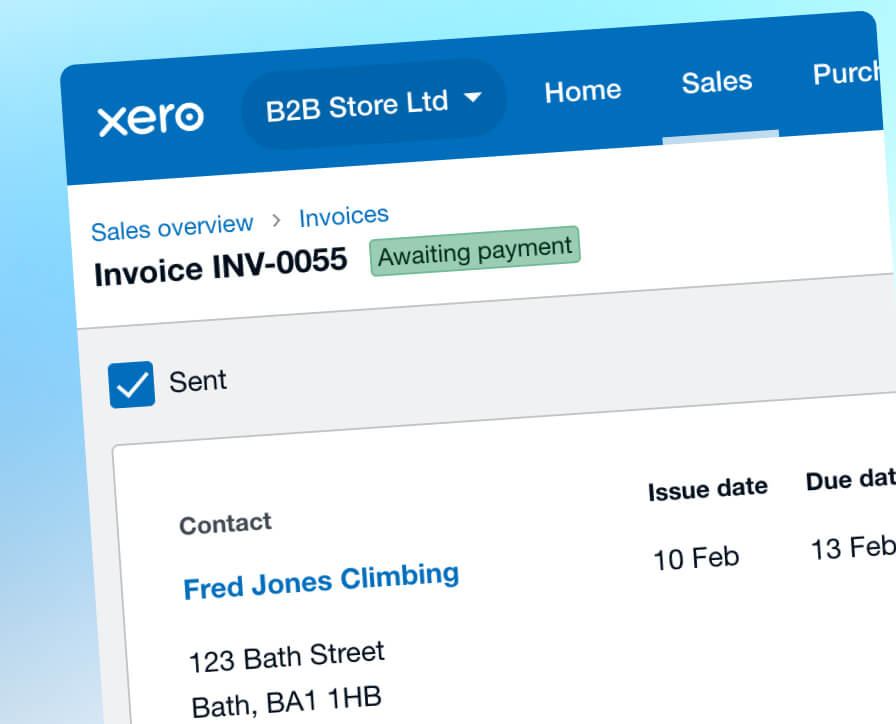
Task: Go to the Home menu
Action: tap(582, 91)
